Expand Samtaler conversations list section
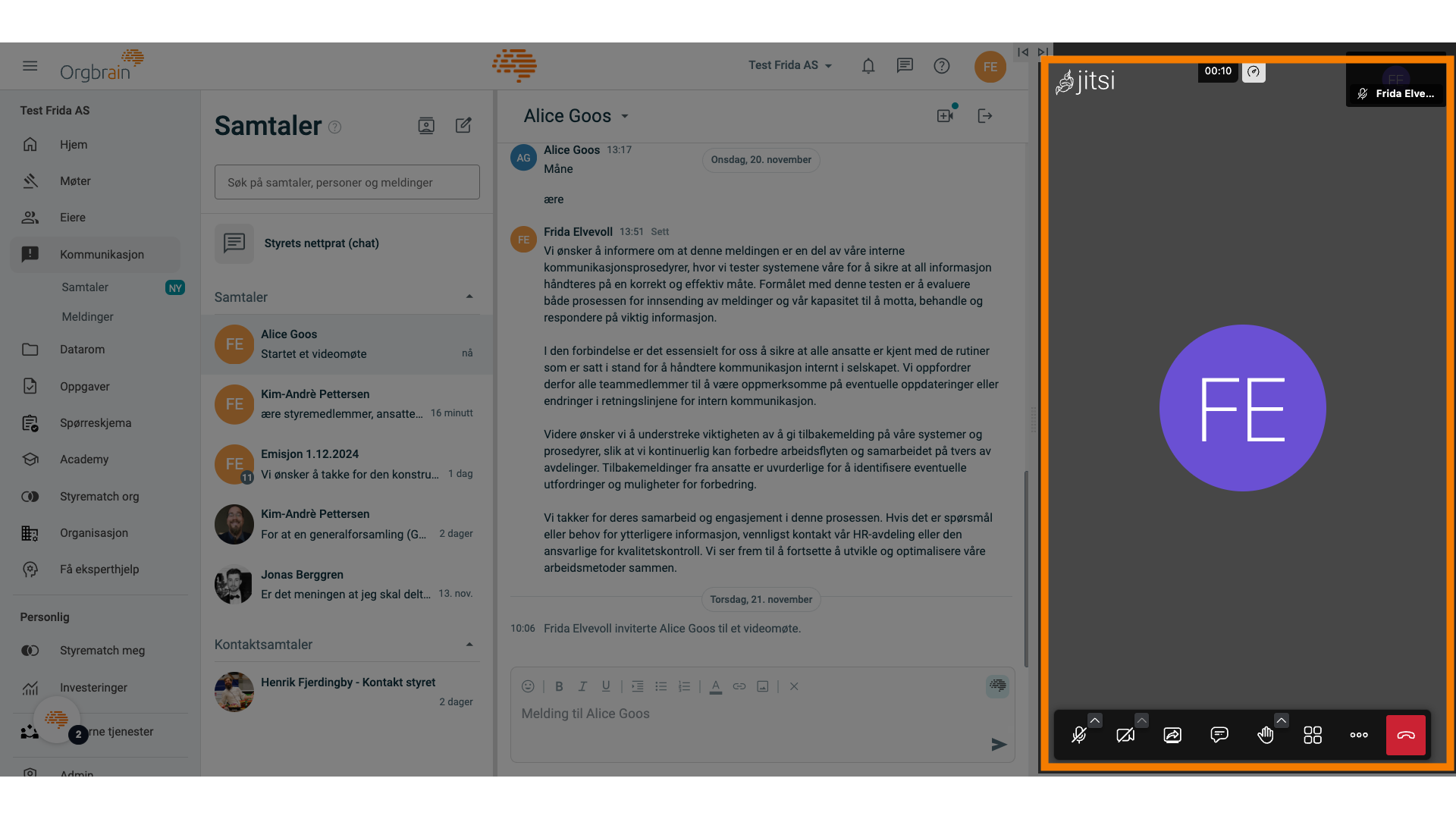The width and height of the screenshot is (1456, 819). point(467,297)
